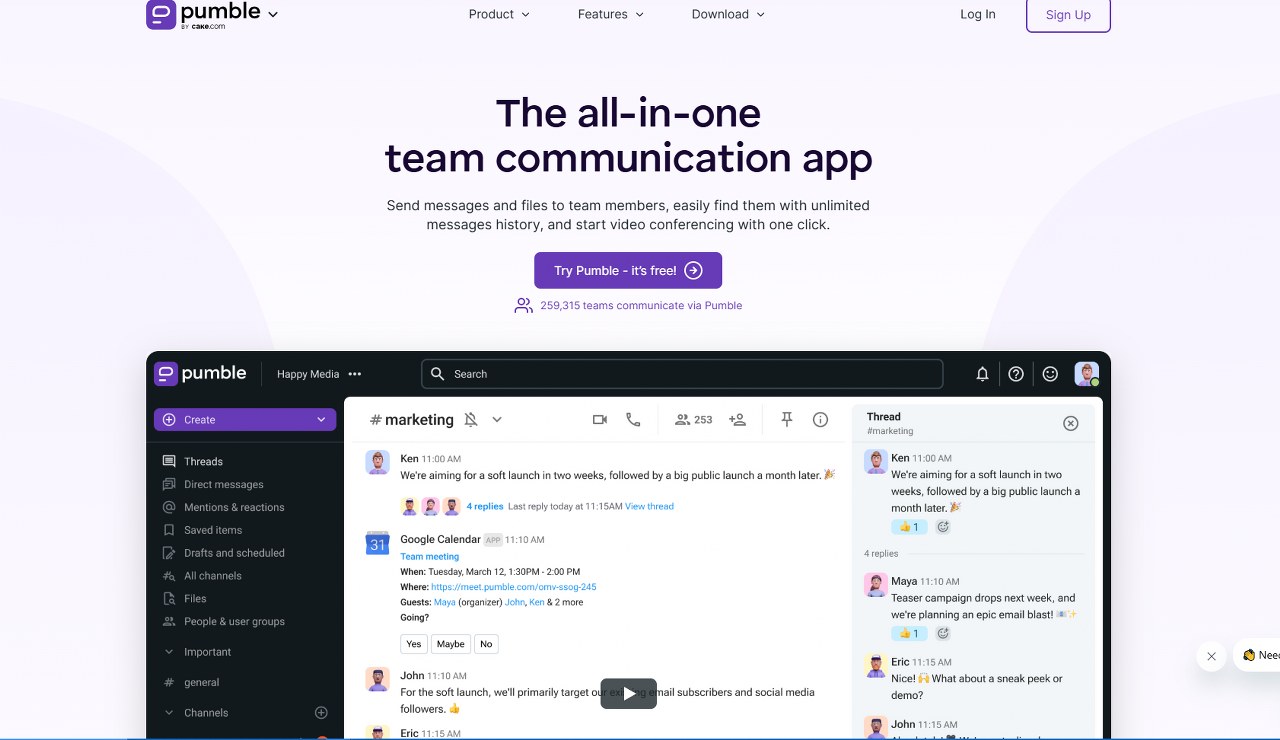Open the Download menu
The height and width of the screenshot is (740, 1280).
pyautogui.click(x=728, y=14)
